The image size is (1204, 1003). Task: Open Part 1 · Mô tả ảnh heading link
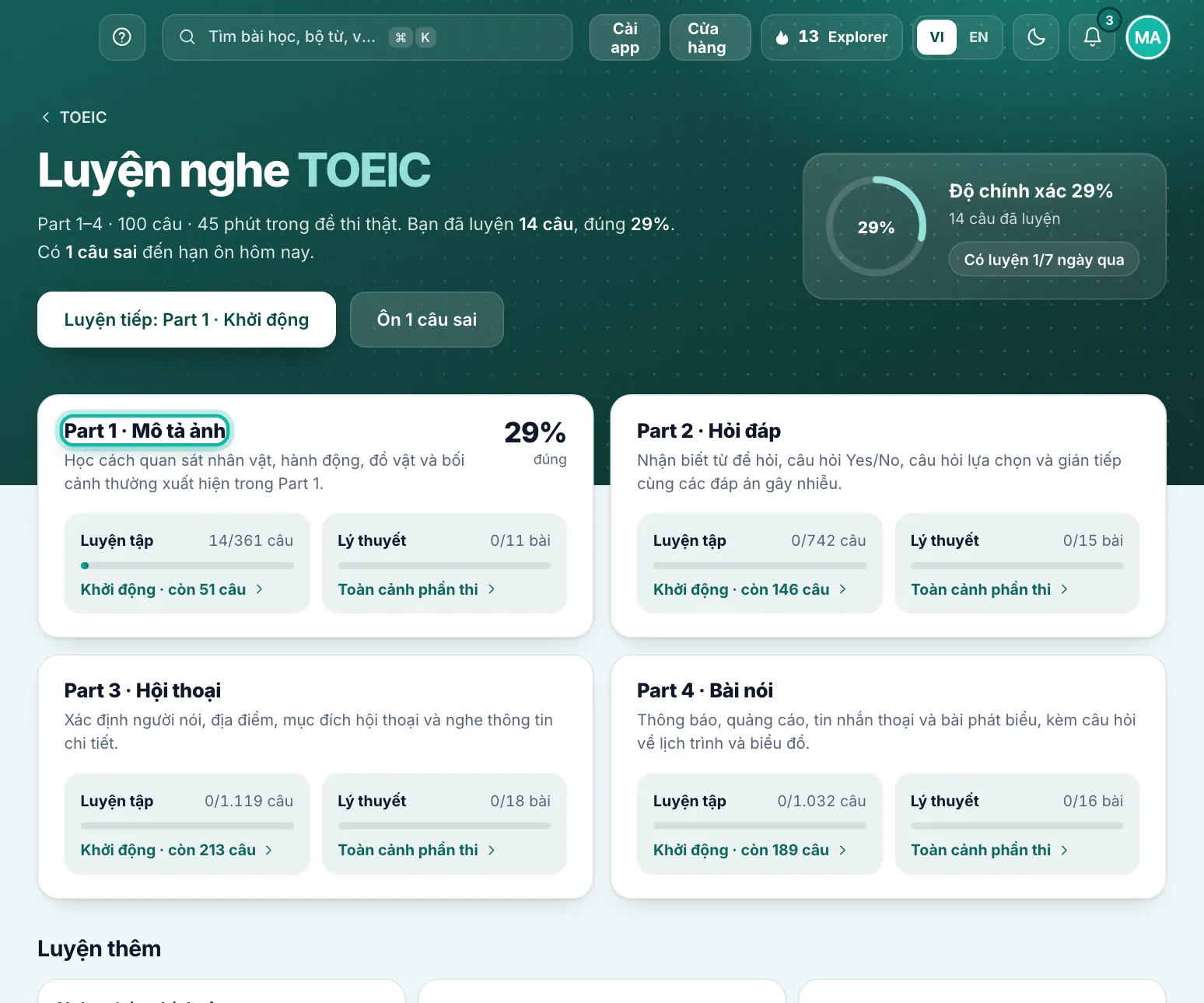[x=145, y=431]
